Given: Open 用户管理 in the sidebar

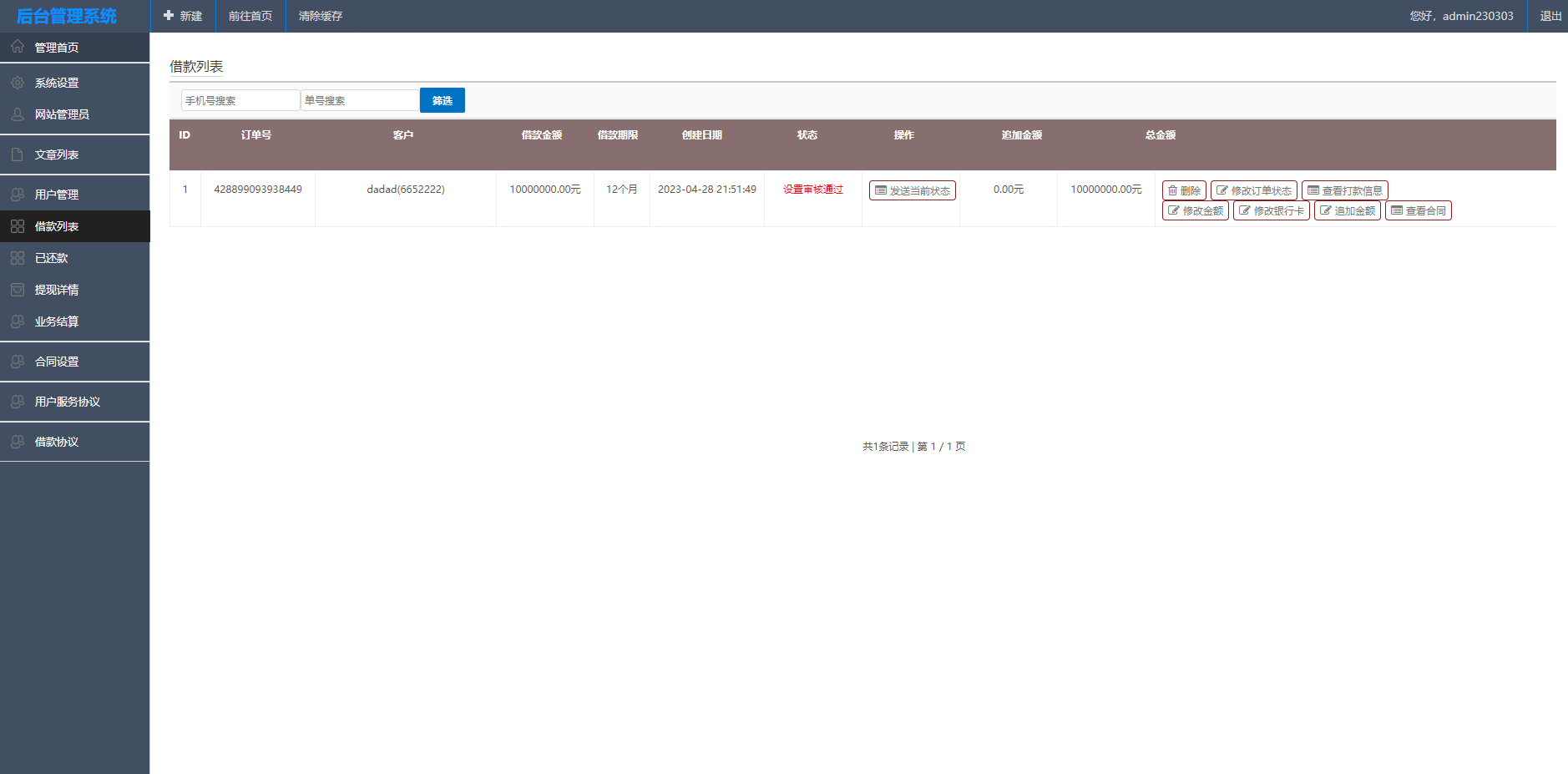Looking at the screenshot, I should (x=57, y=195).
